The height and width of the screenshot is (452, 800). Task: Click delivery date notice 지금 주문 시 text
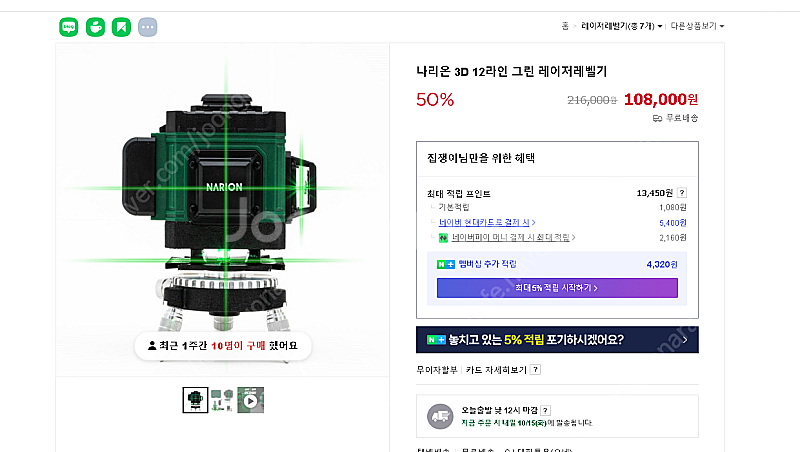[527, 423]
